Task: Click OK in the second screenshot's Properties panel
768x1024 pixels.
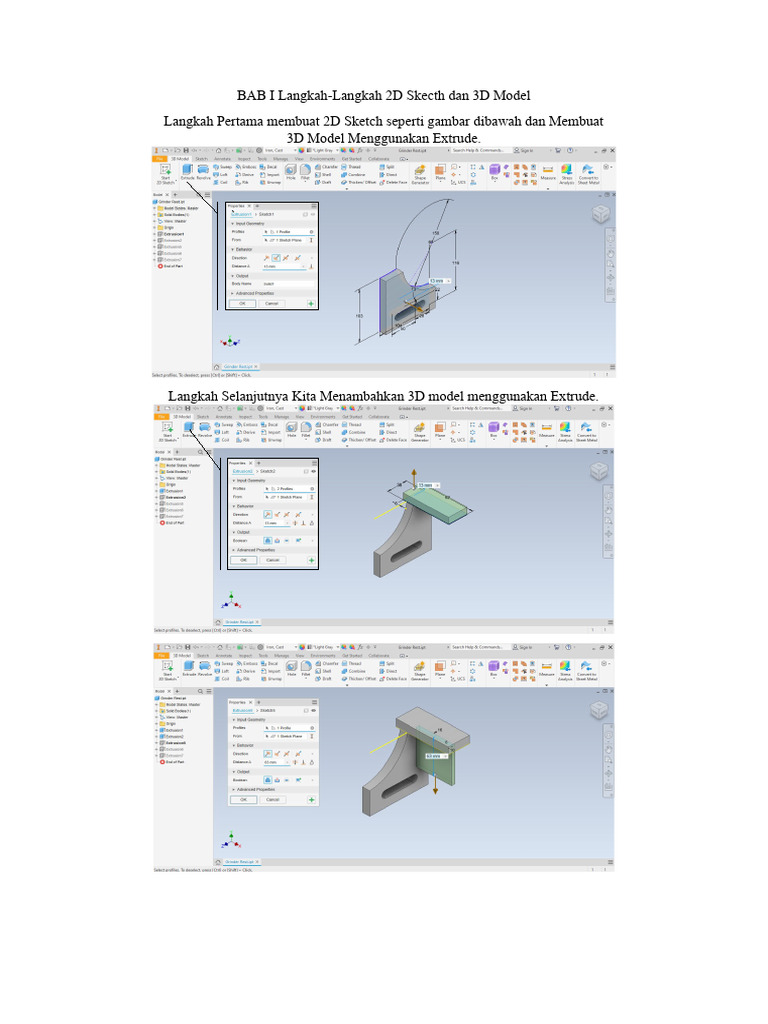Action: [243, 560]
